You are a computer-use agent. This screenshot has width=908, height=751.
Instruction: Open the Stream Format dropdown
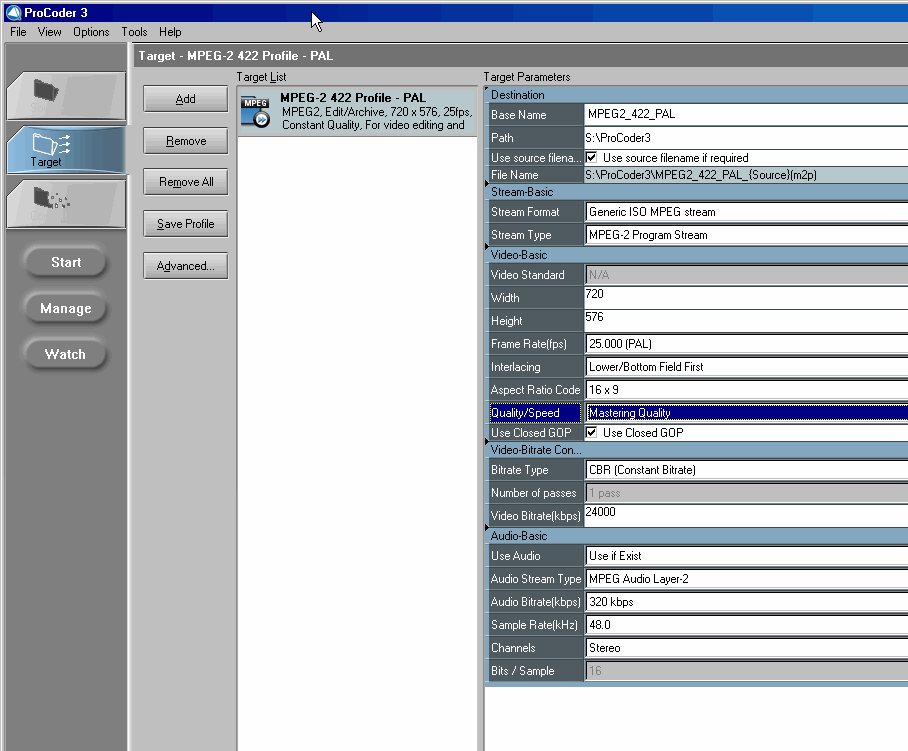[746, 212]
